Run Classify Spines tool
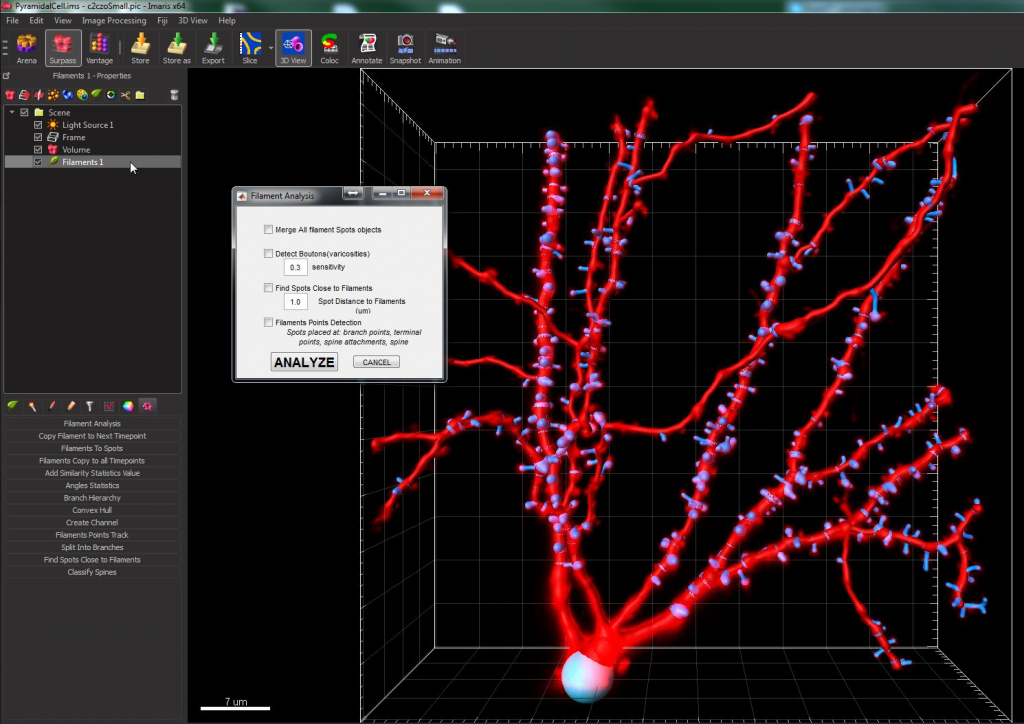 92,572
